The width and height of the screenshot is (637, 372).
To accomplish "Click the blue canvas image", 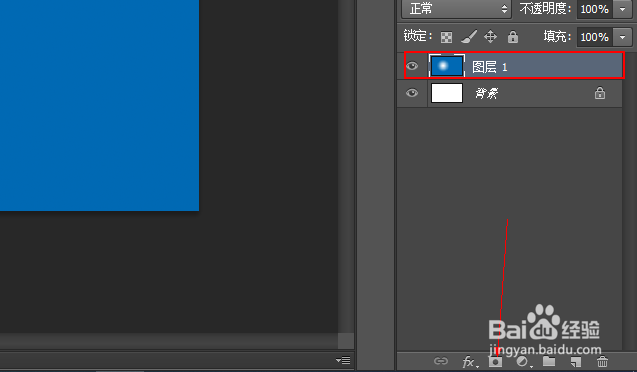I will pyautogui.click(x=100, y=105).
